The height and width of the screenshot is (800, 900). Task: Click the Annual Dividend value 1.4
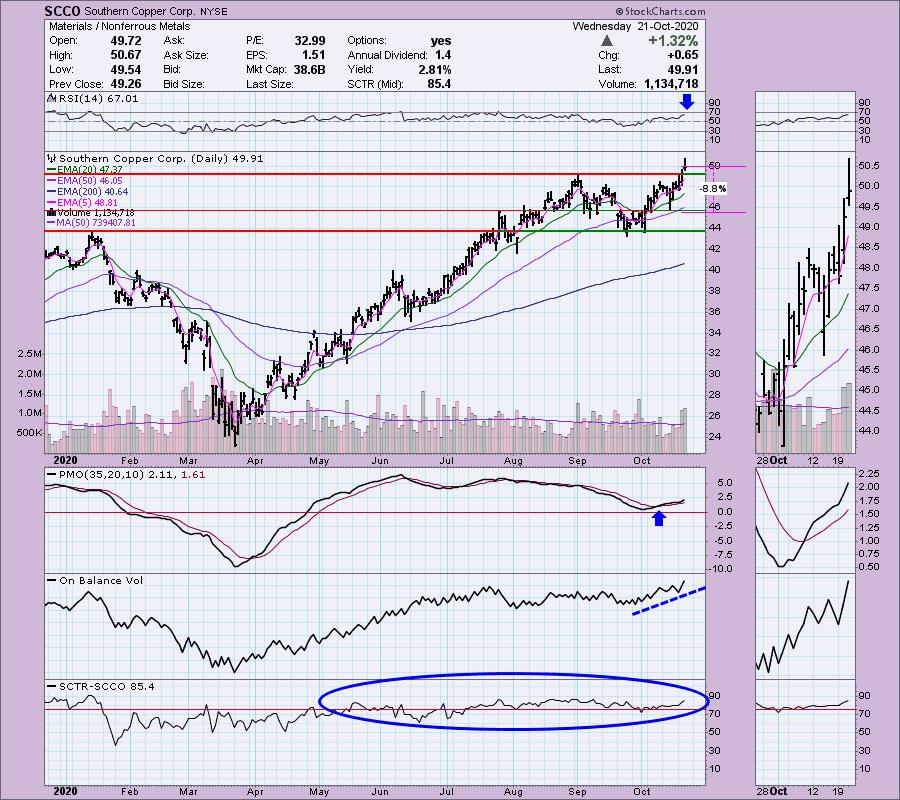[x=443, y=55]
